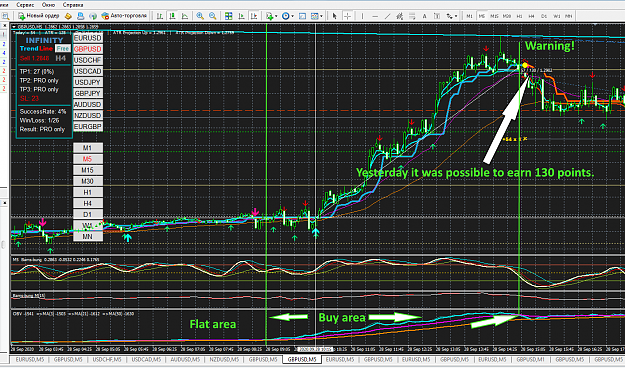Switch to the AUDUSD,M5 chart tab
This screenshot has width=625, height=368.
coord(185,360)
